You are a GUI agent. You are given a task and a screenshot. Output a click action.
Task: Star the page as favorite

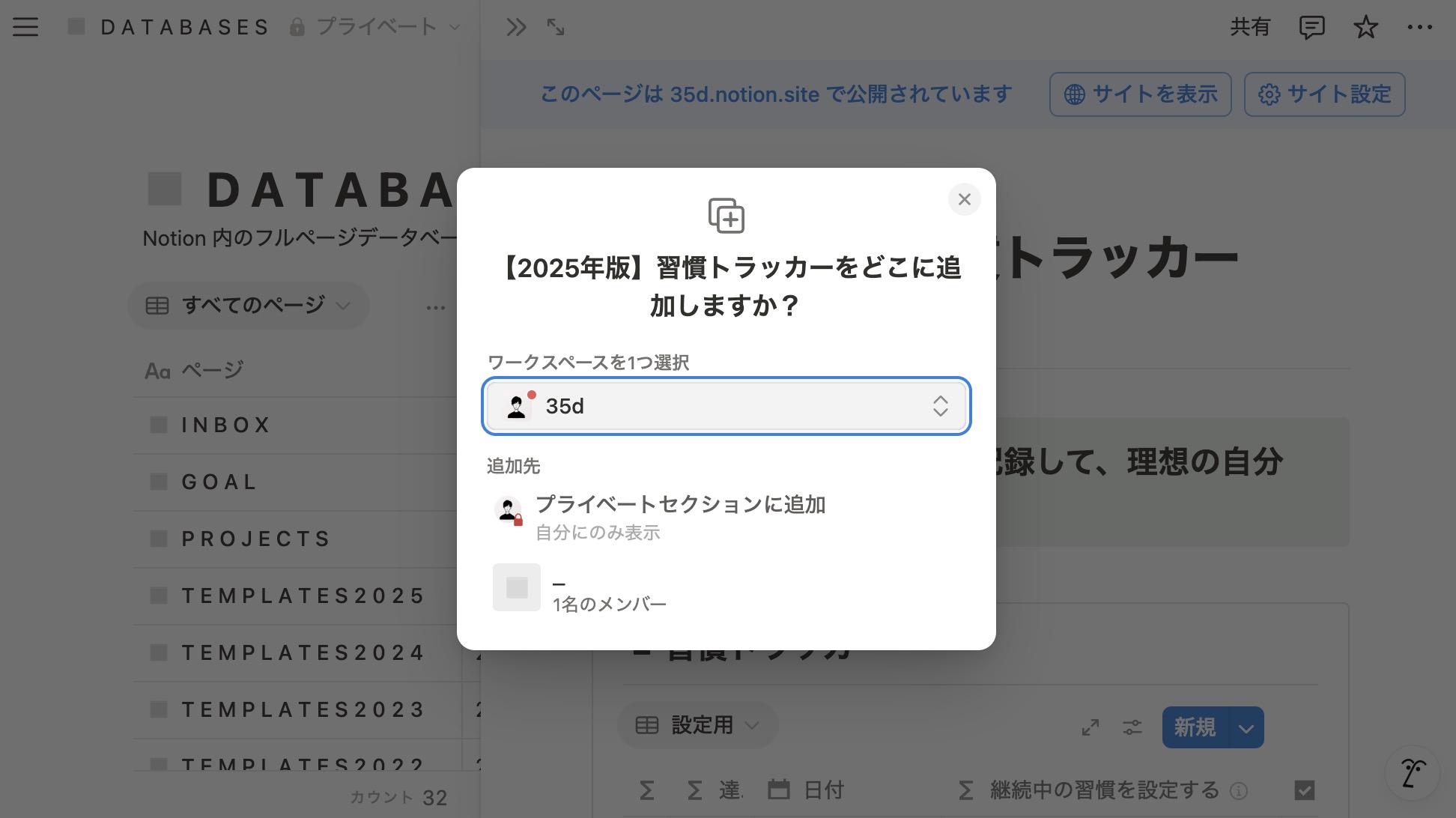pyautogui.click(x=1366, y=28)
